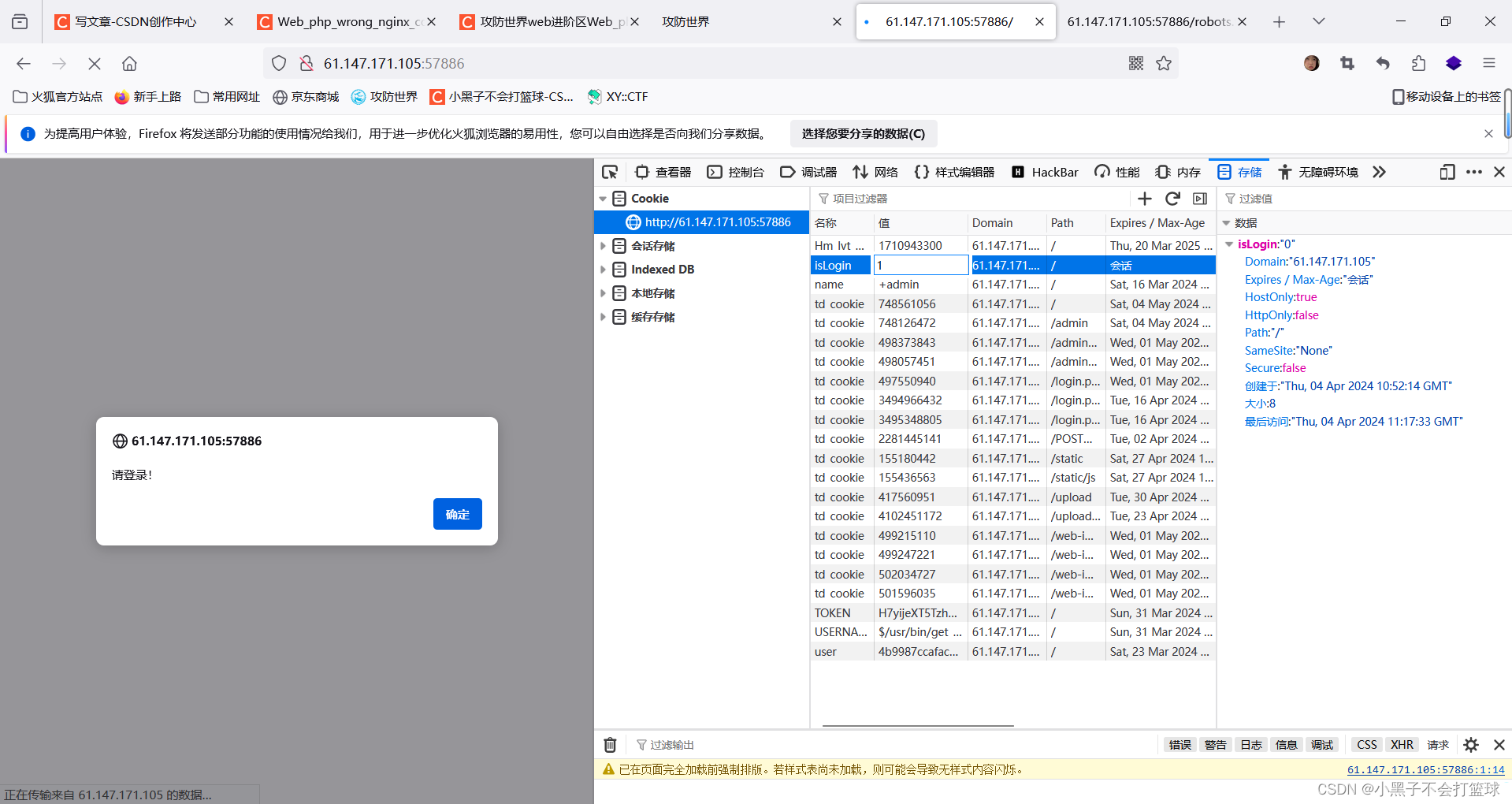Image resolution: width=1512 pixels, height=804 pixels.
Task: Toggle the CSS console message filter
Action: click(x=1365, y=744)
